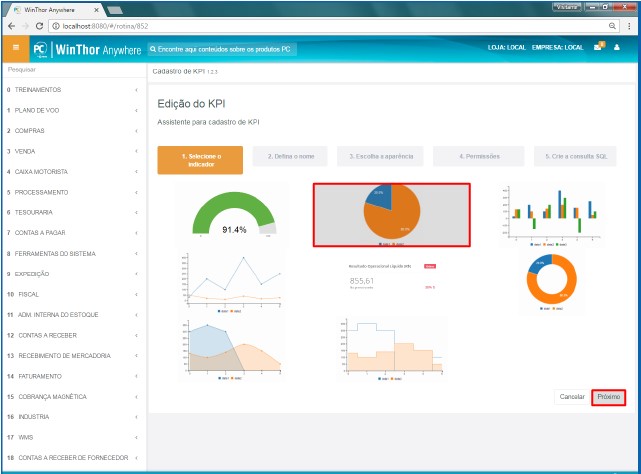Select the step area chart indicator
Screen dimensions: 641x474
tap(391, 350)
